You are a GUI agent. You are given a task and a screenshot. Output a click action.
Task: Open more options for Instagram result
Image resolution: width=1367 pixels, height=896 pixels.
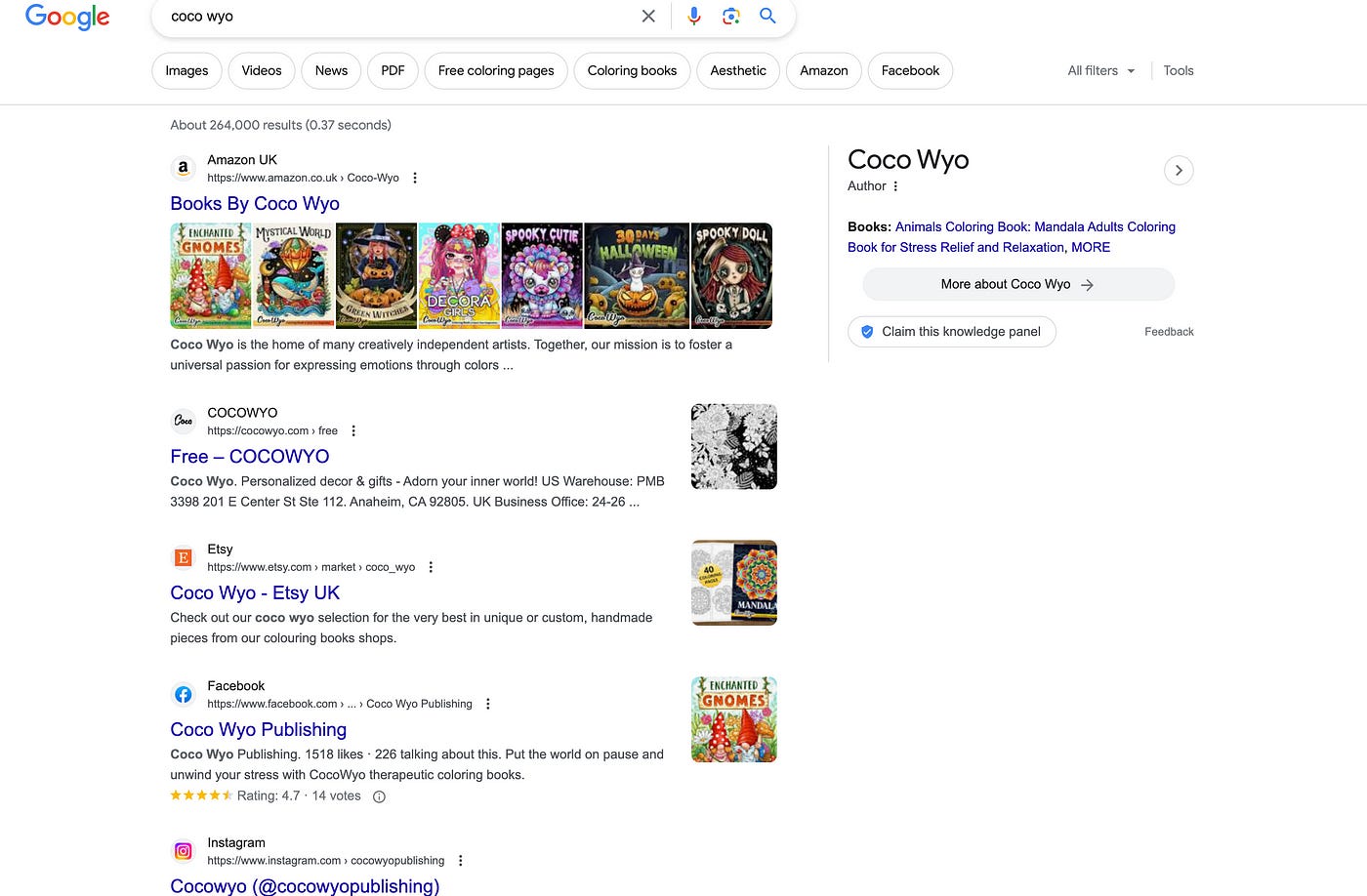460,861
